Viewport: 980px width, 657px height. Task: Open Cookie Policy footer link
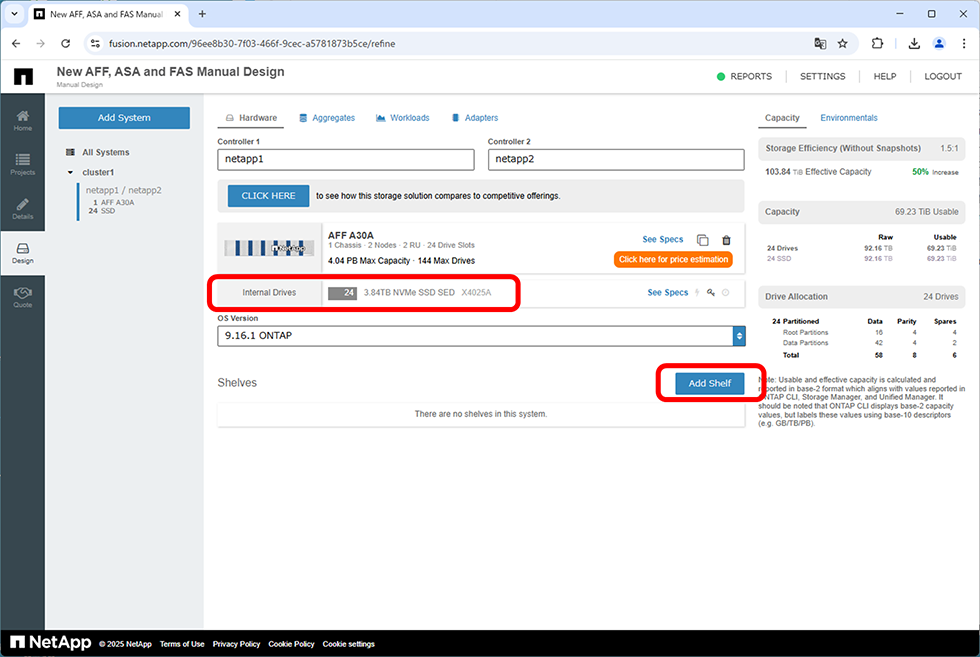click(291, 644)
